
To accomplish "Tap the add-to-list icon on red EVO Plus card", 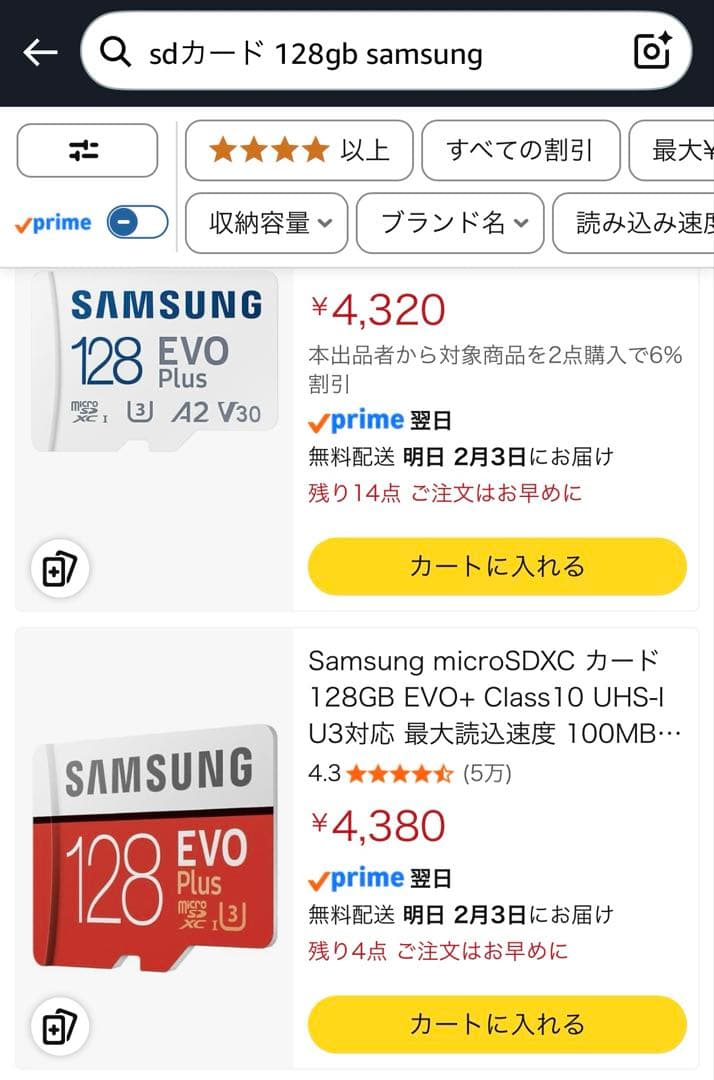I will pos(58,1026).
